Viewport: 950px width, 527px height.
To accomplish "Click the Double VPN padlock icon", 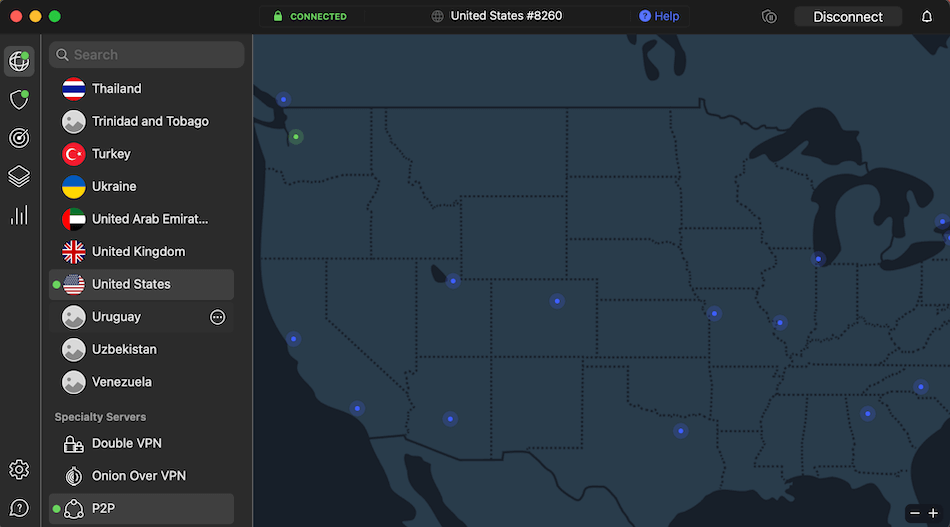I will (73, 444).
